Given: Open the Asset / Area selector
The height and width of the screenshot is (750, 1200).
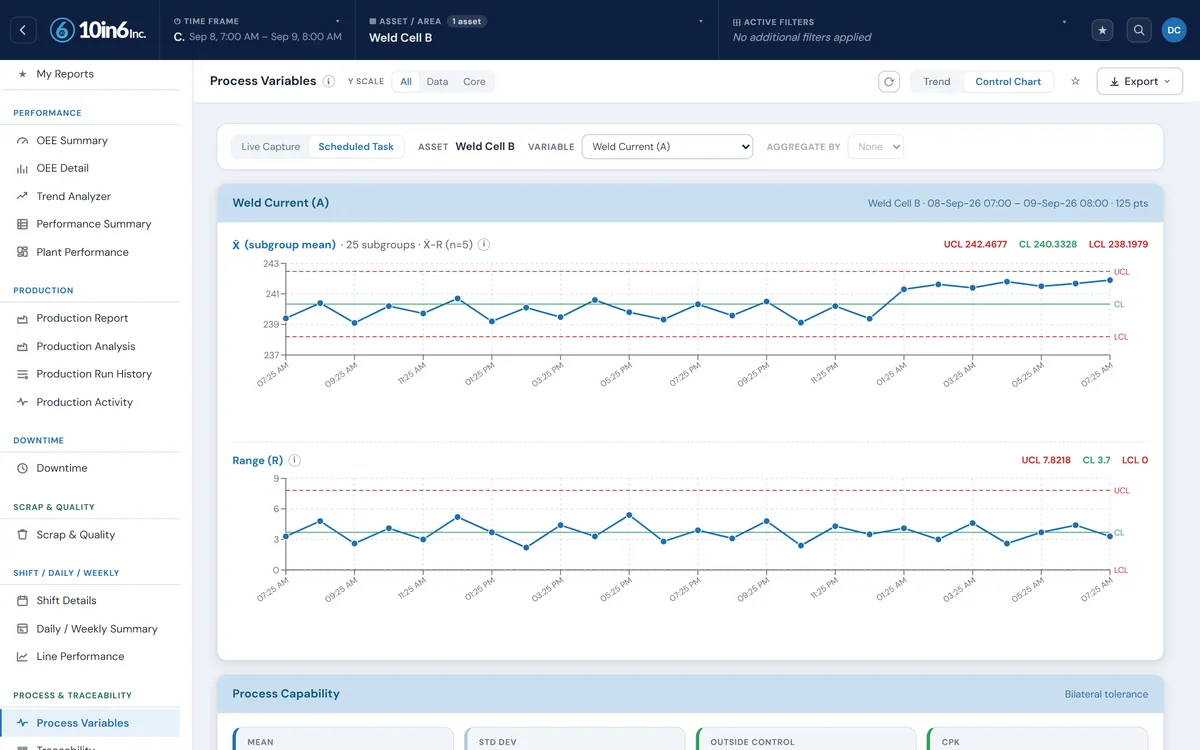Looking at the screenshot, I should pyautogui.click(x=538, y=30).
